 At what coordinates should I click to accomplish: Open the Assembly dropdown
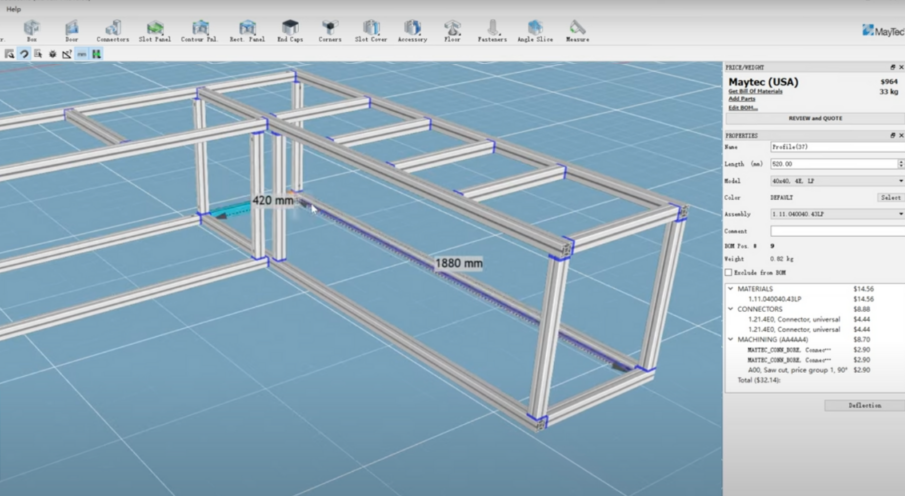[837, 214]
